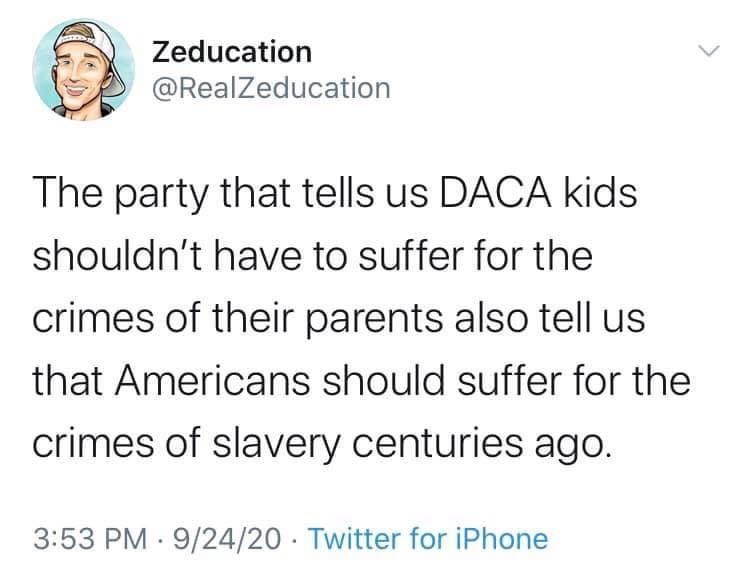Visit the @RealZeducation handle
750x580 pixels.
(x=271, y=88)
